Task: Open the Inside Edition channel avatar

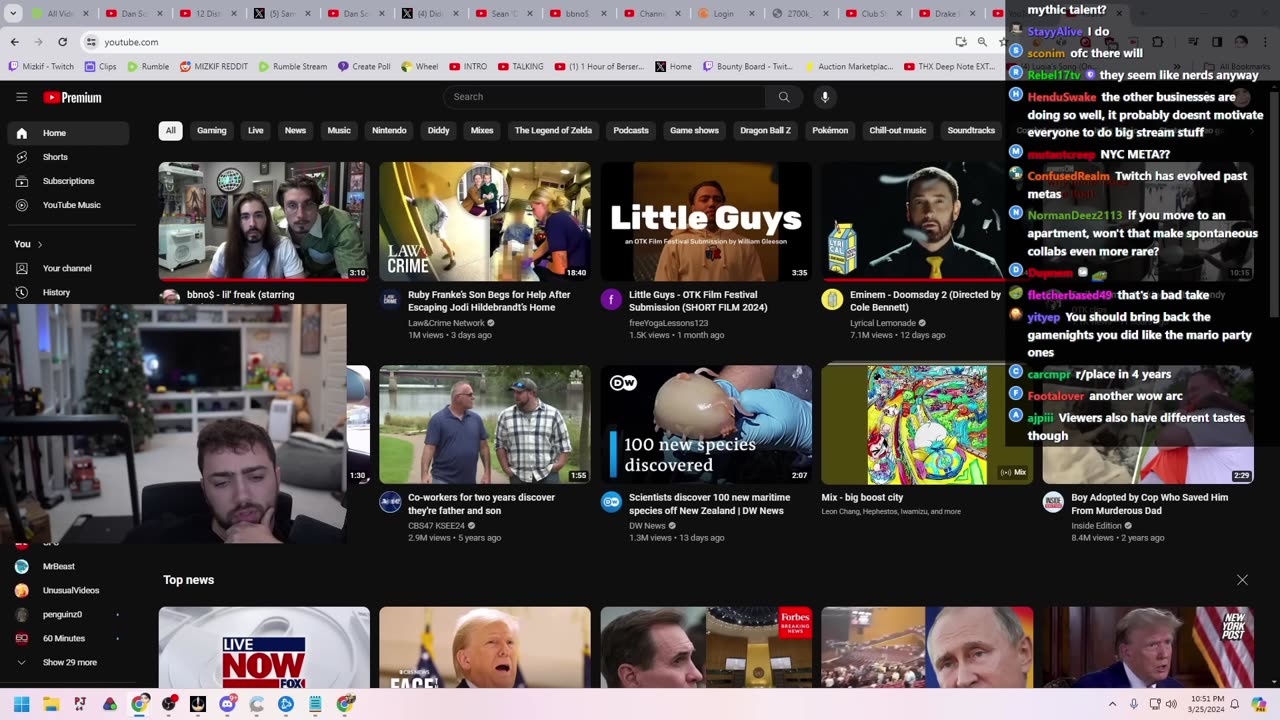Action: click(1053, 502)
